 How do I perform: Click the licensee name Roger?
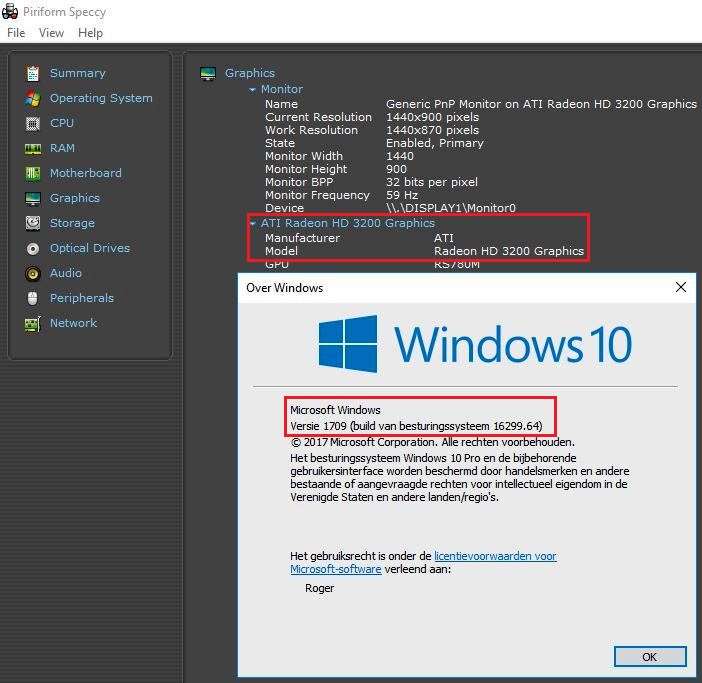[319, 588]
